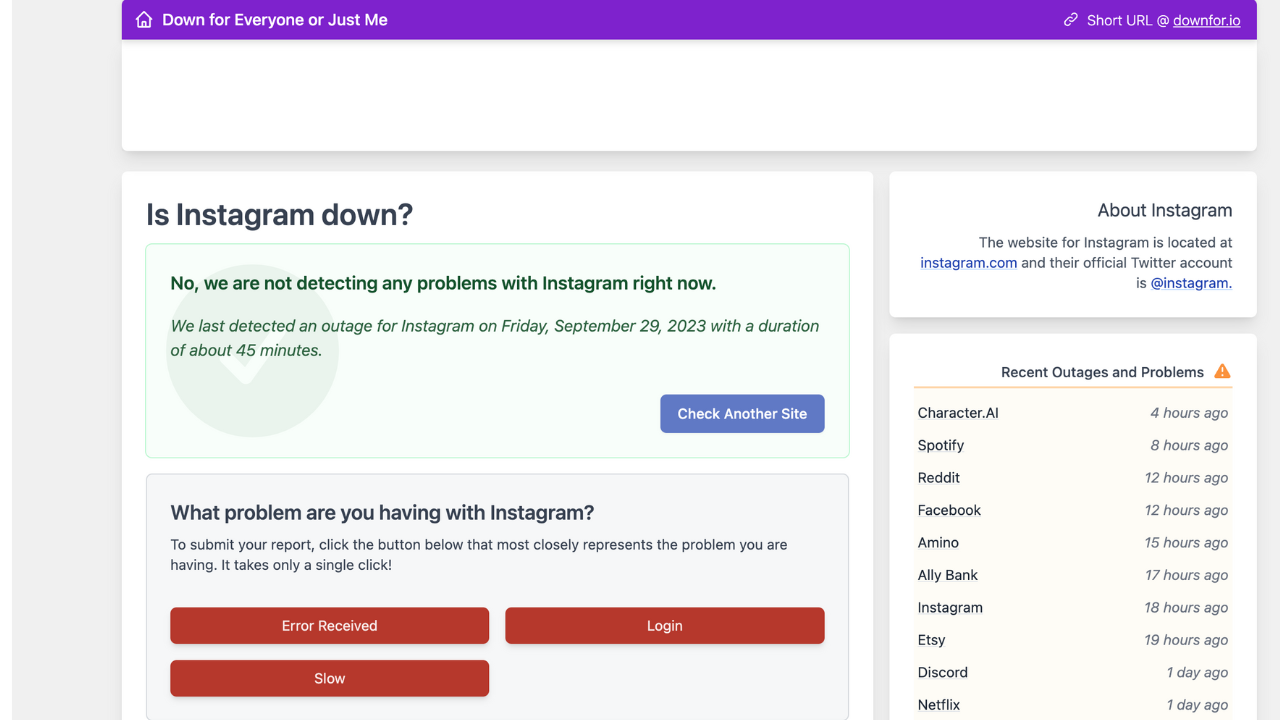Open Etsy in recent outages
1280x720 pixels.
click(x=931, y=640)
